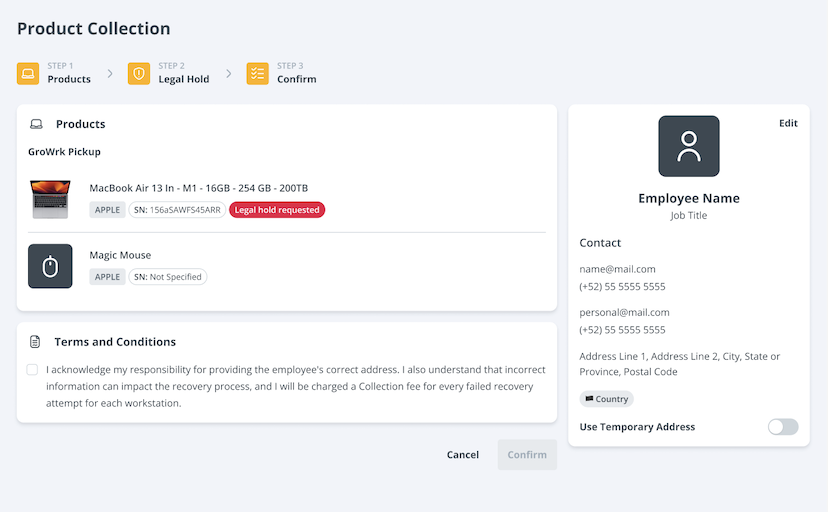The width and height of the screenshot is (828, 512).
Task: Check the Terms and Conditions acknowledgment checkbox
Action: pyautogui.click(x=33, y=369)
